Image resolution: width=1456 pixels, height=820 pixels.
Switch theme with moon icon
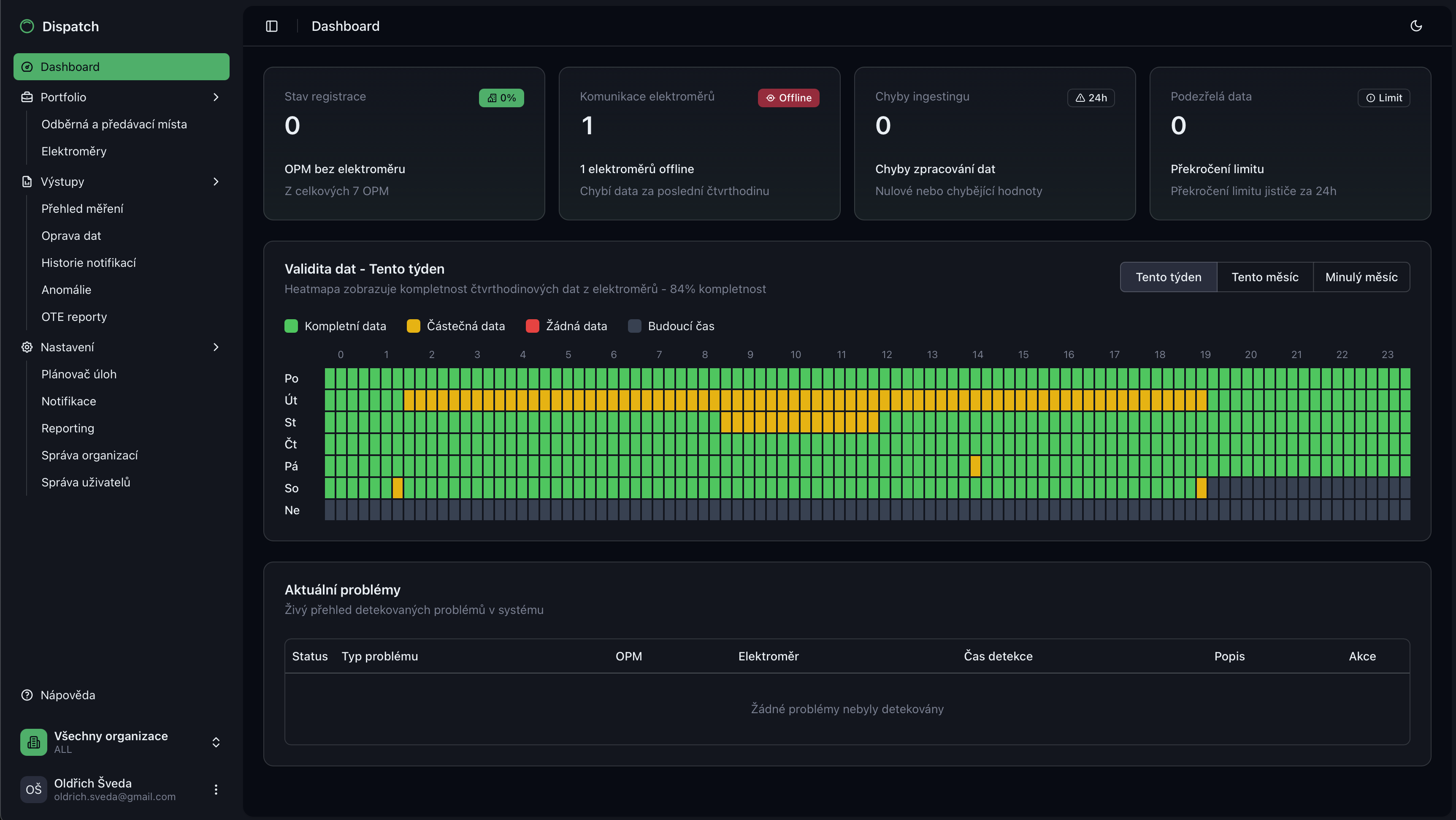(x=1416, y=26)
